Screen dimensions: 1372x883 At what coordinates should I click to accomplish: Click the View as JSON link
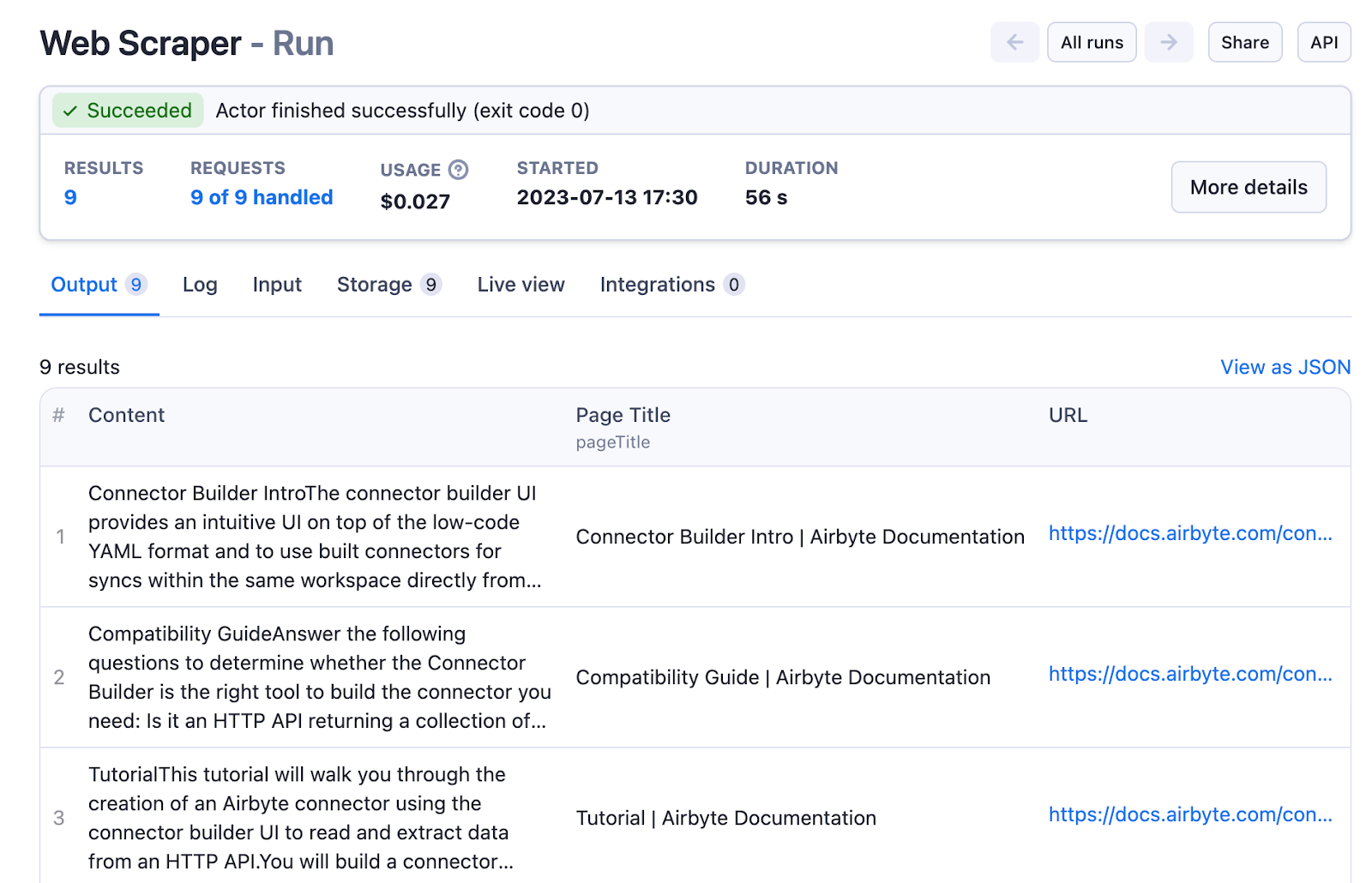[x=1285, y=367]
